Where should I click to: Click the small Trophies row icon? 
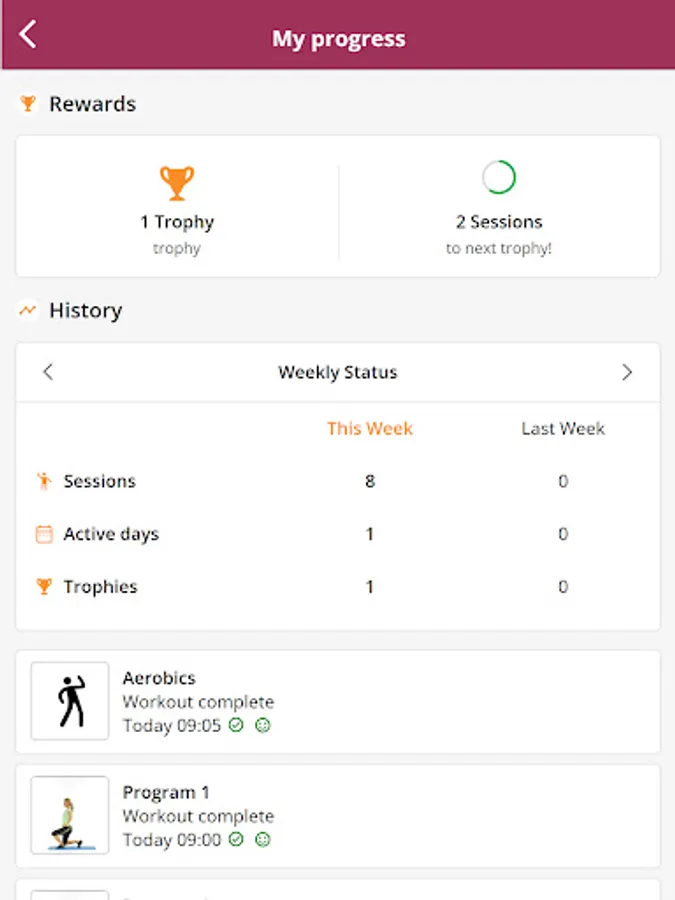click(x=43, y=587)
